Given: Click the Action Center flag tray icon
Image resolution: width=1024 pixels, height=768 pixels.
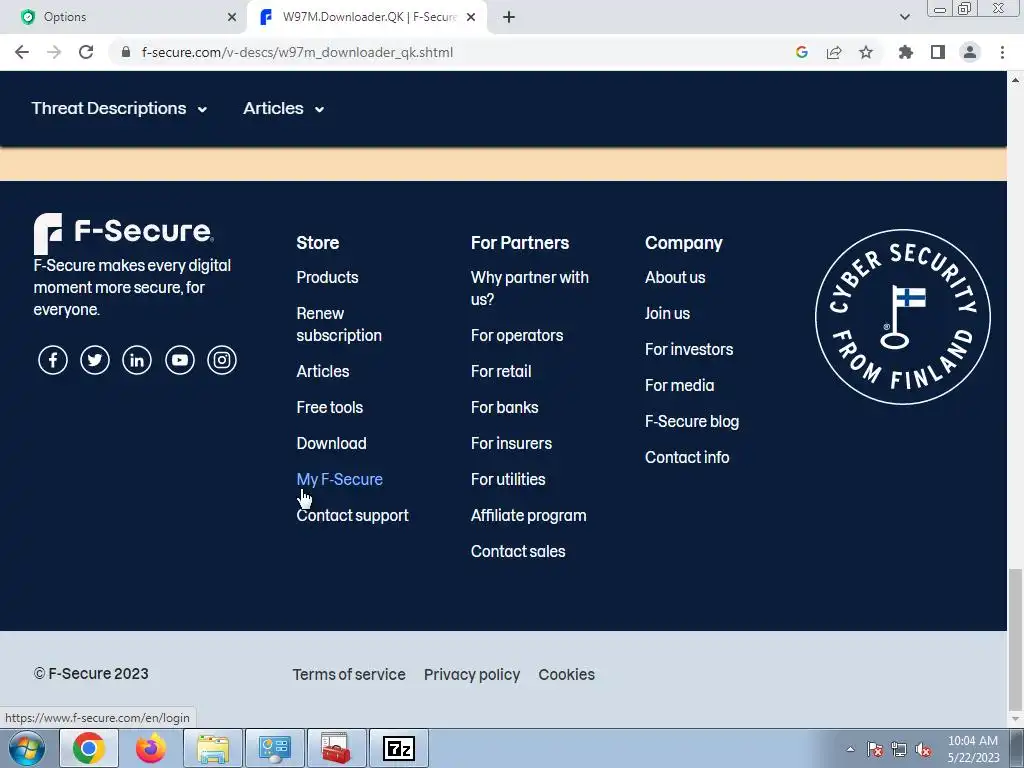Looking at the screenshot, I should click(875, 749).
